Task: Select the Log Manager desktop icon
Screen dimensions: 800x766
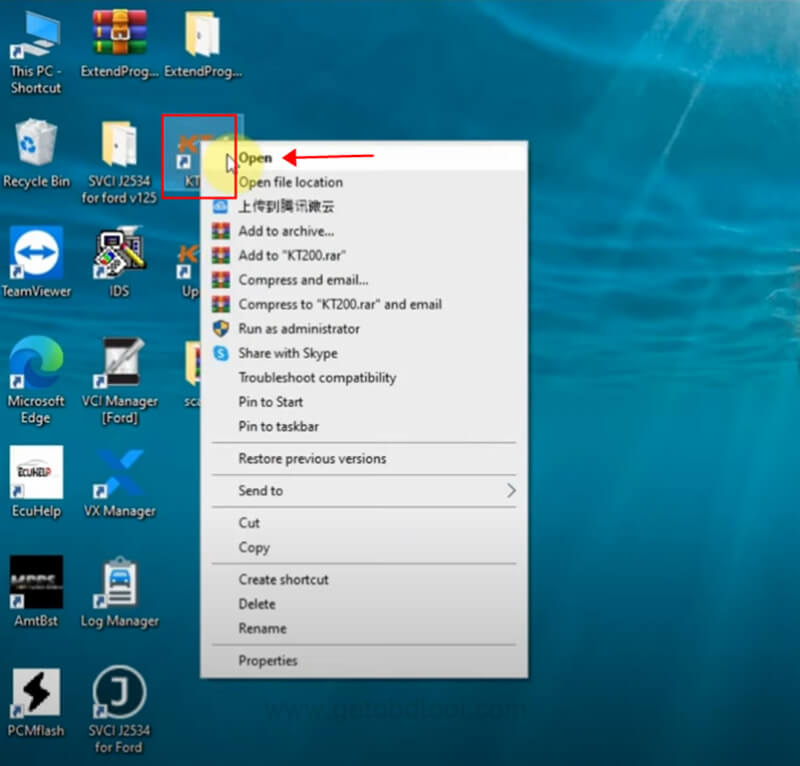Action: [x=119, y=583]
